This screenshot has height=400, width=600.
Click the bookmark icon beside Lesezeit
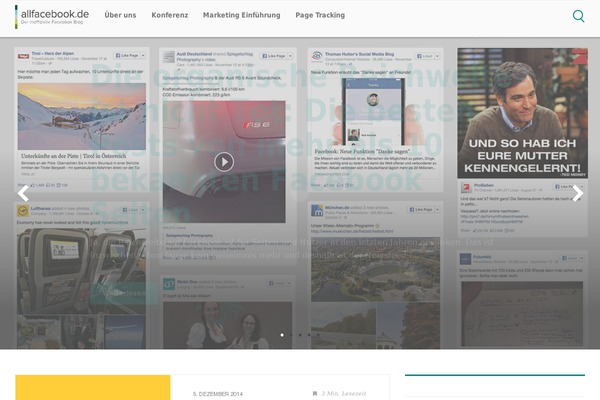(315, 393)
